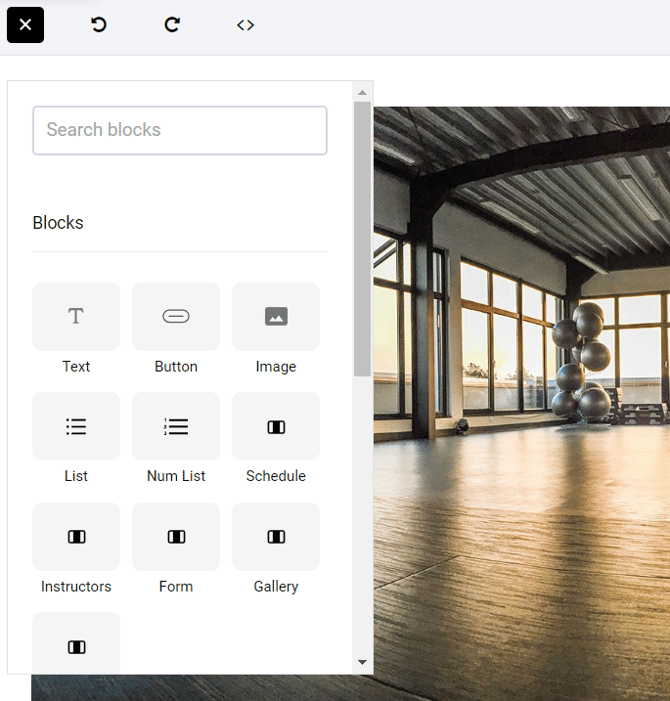670x701 pixels.
Task: Click the redo arrow icon
Action: click(x=172, y=25)
